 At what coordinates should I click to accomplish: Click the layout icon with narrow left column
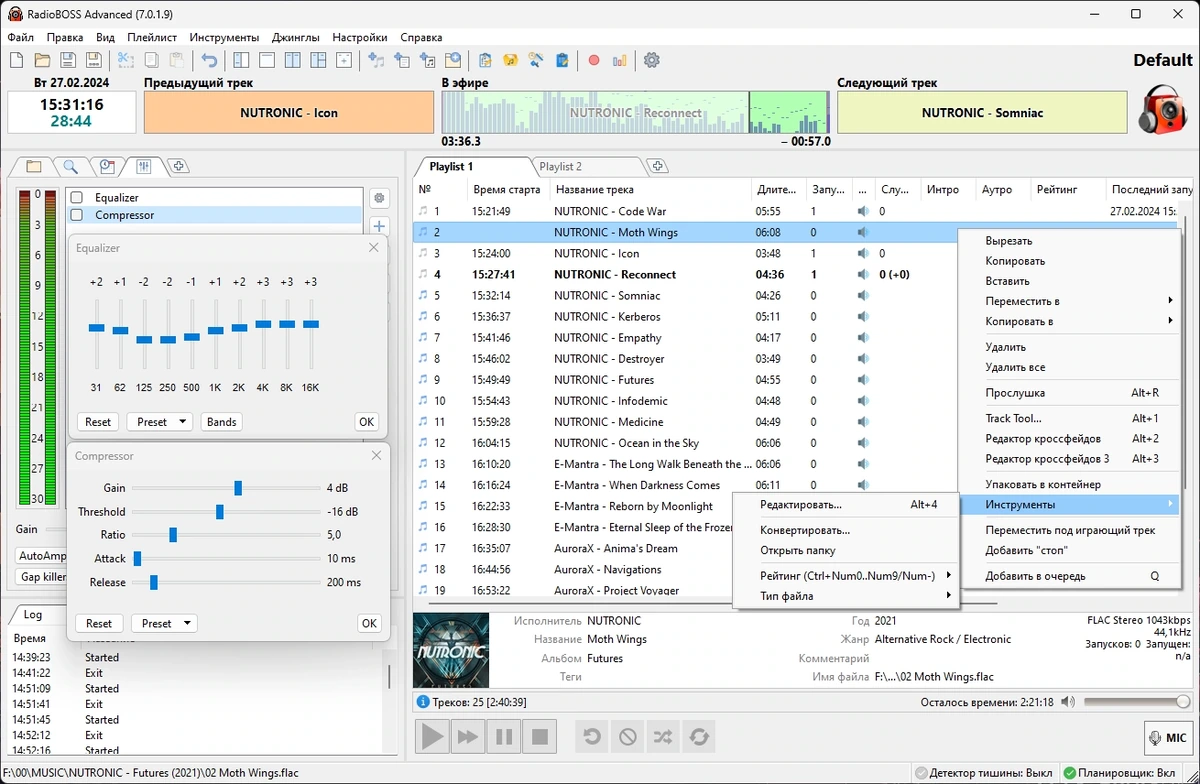[x=241, y=60]
